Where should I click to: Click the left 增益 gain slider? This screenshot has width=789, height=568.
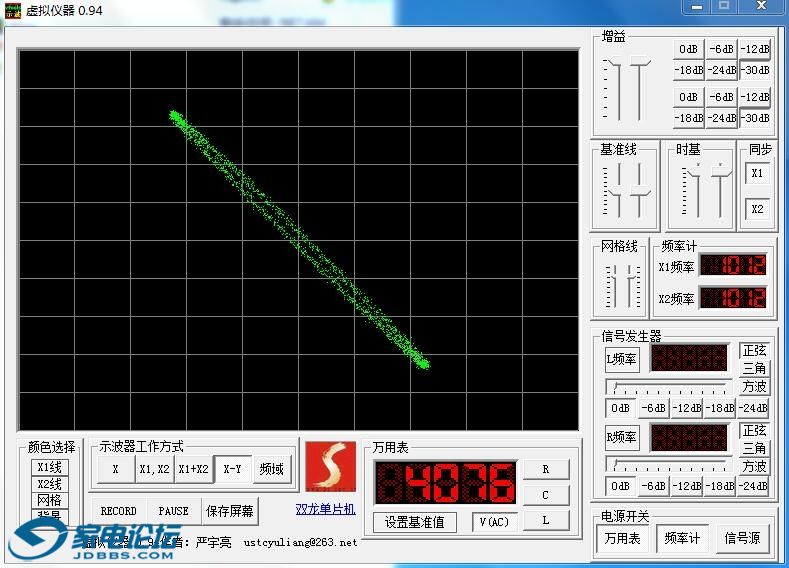click(x=617, y=89)
